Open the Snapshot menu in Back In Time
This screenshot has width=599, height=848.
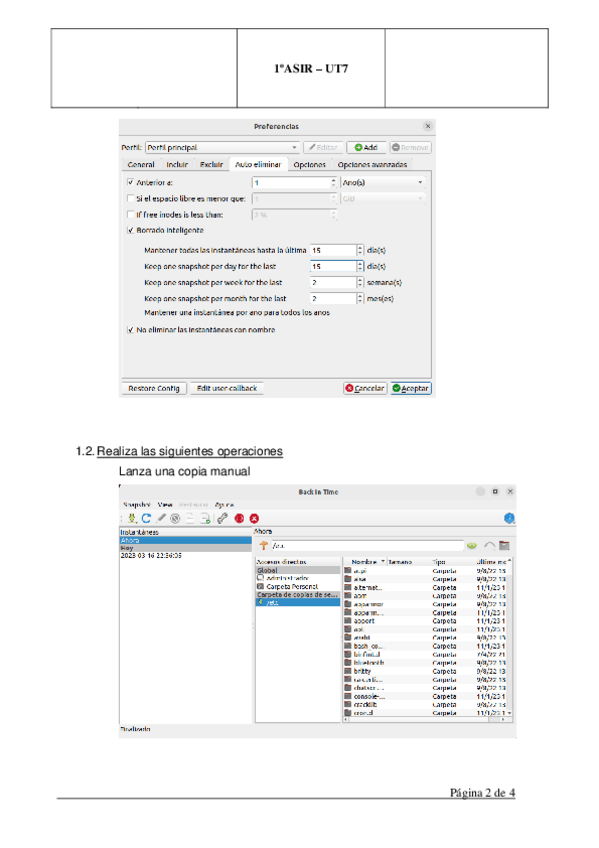click(136, 505)
